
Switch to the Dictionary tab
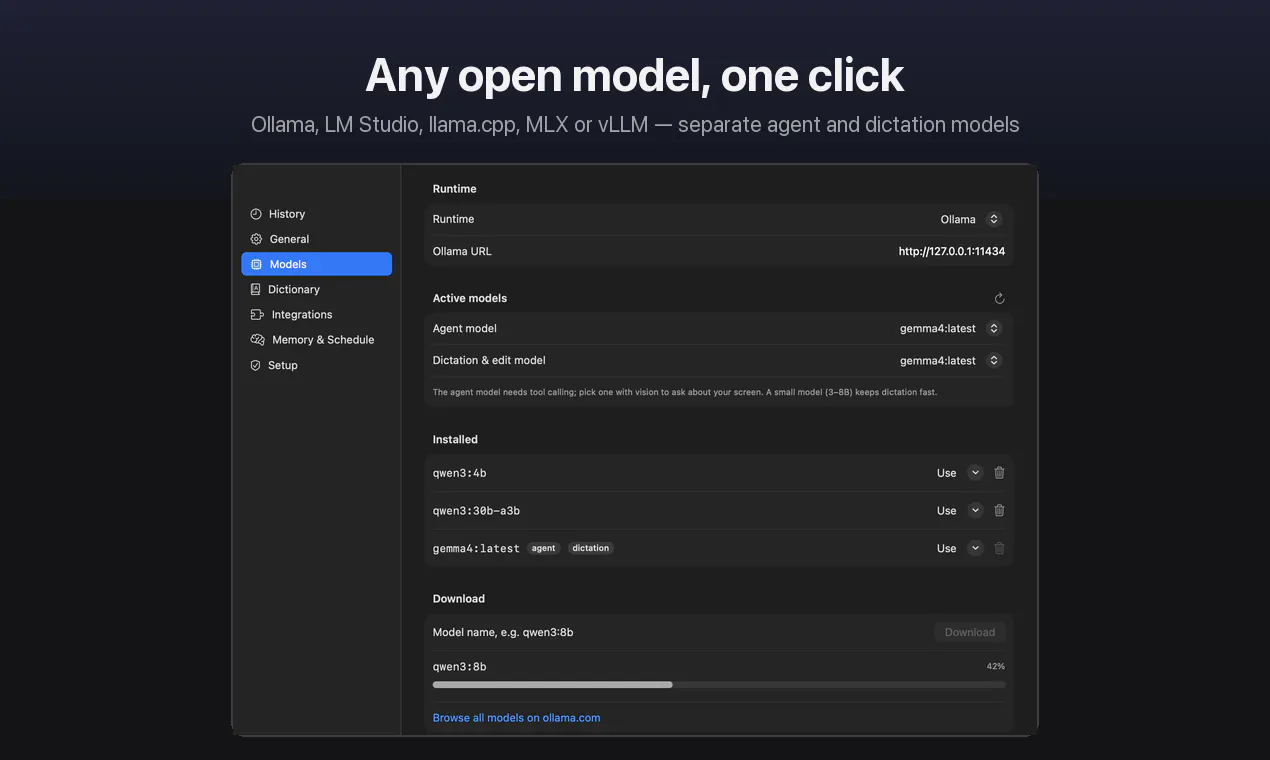(x=316, y=289)
